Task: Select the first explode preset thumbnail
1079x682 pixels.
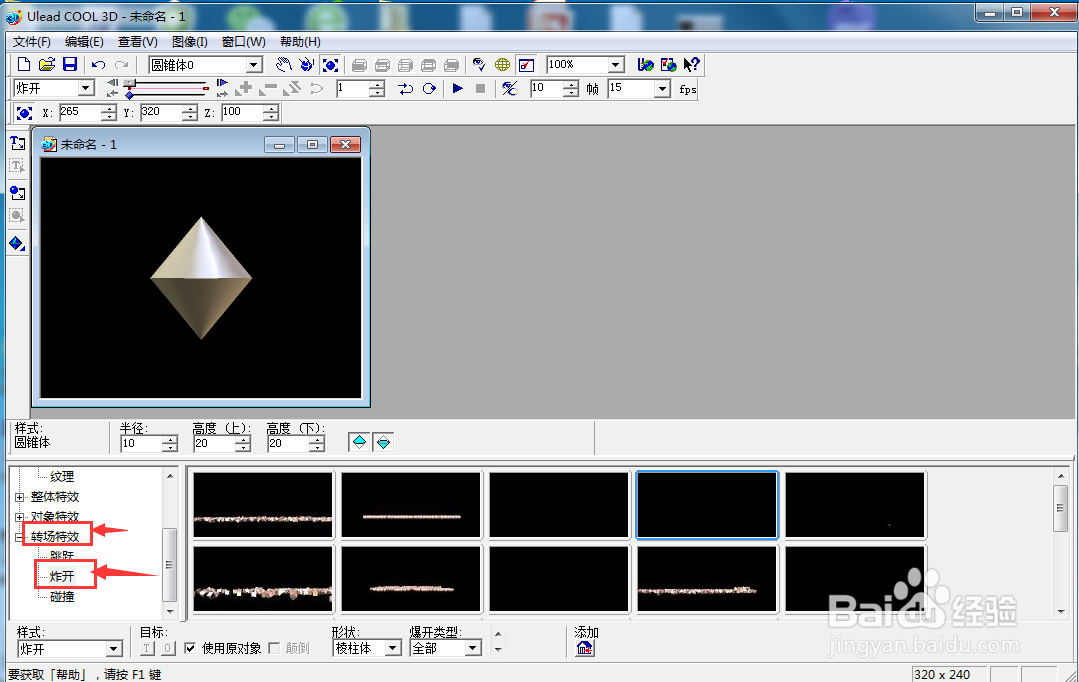Action: (x=263, y=504)
